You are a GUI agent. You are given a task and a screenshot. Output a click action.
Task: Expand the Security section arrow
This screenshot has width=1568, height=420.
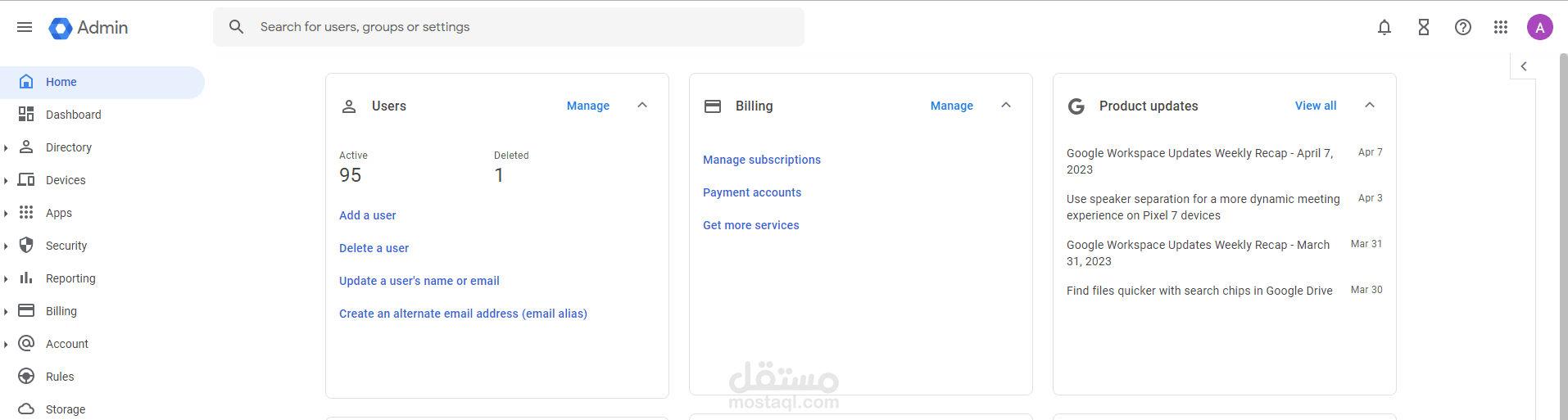(6, 246)
